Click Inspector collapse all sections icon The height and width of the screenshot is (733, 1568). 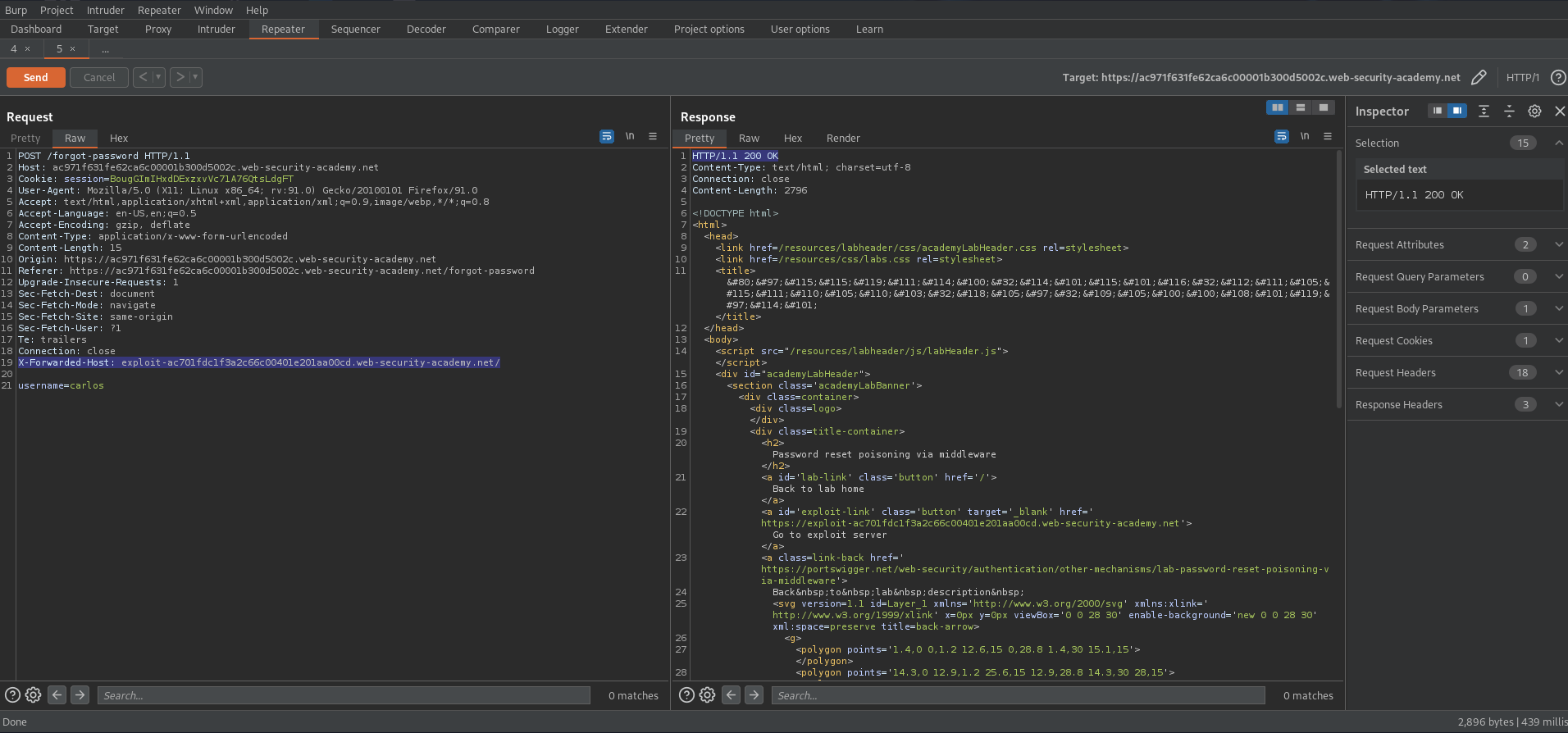1509,111
